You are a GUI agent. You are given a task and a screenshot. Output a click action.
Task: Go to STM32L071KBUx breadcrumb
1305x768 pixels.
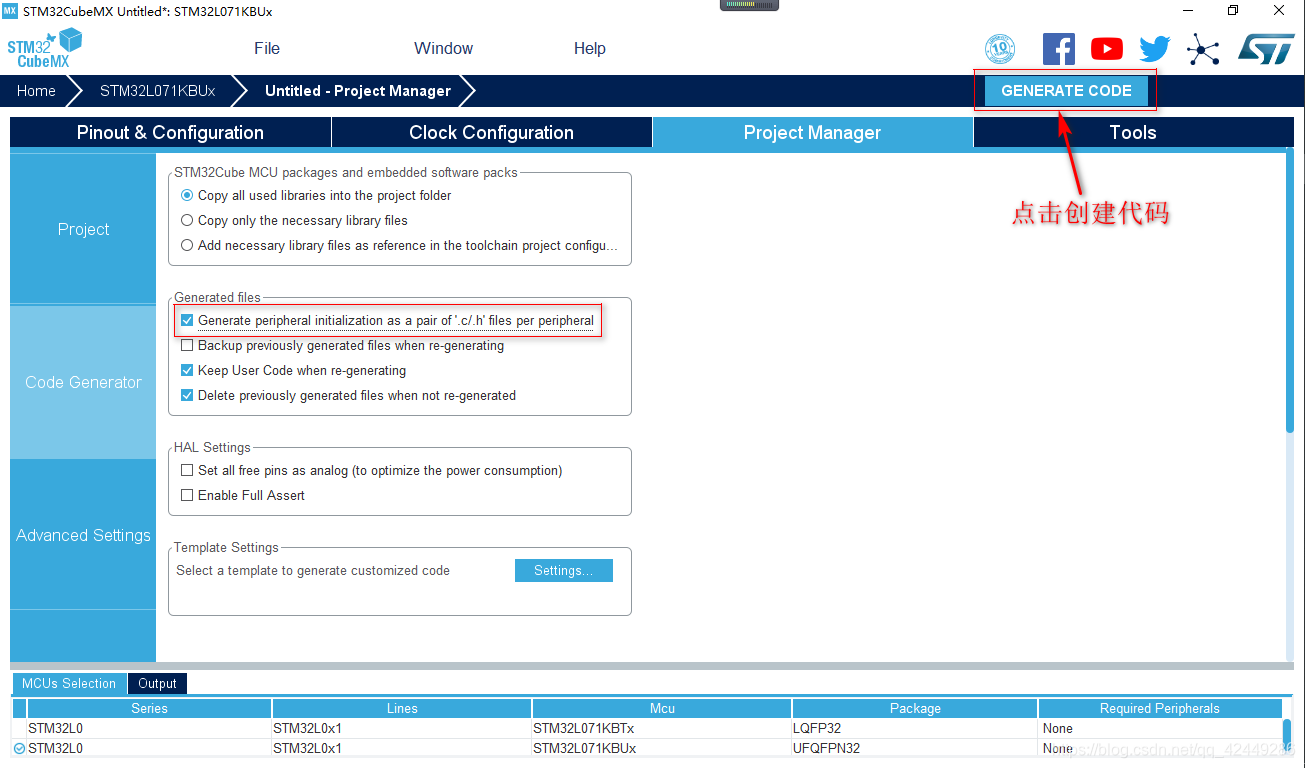157,90
